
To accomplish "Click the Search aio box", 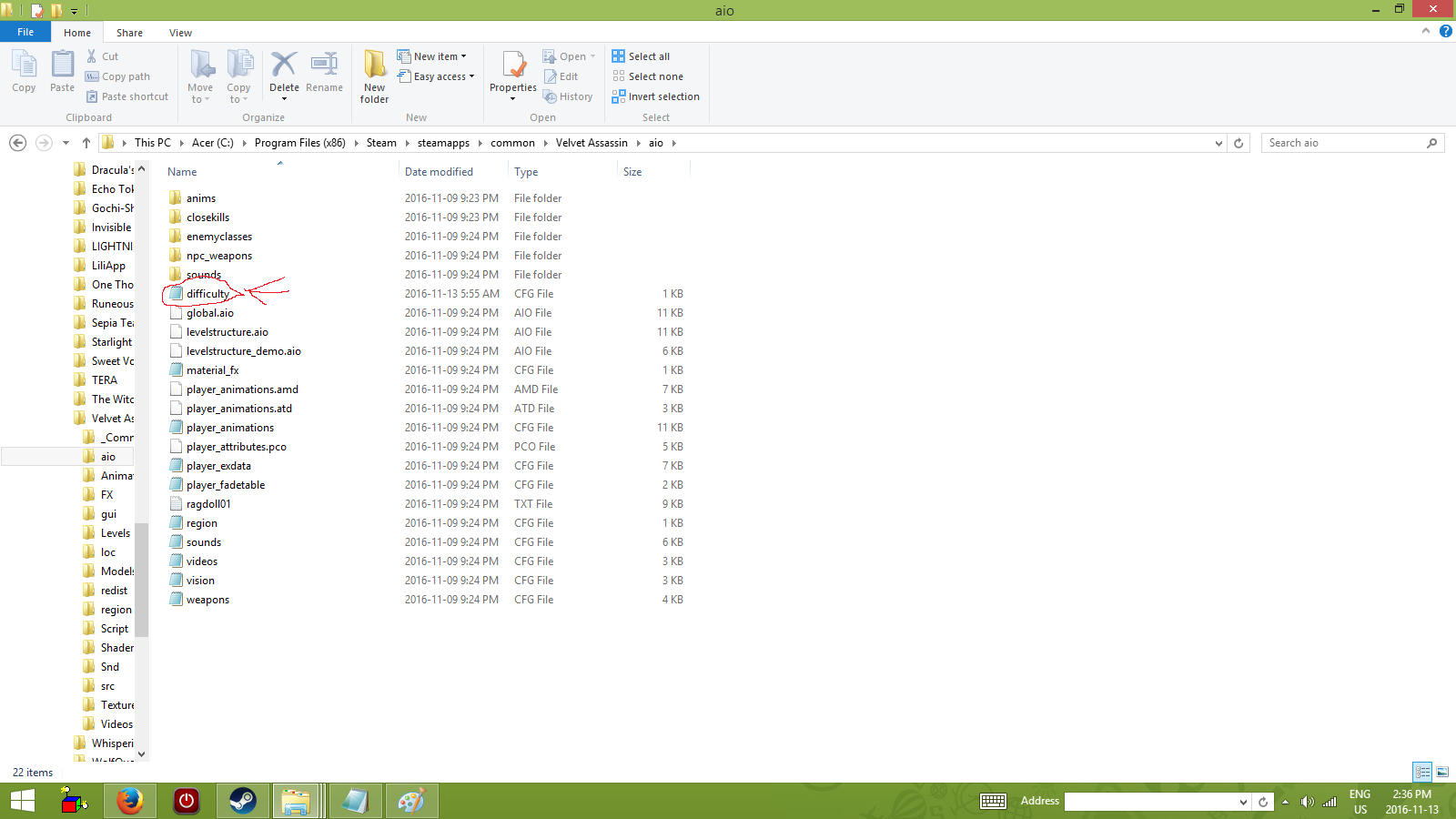I will pyautogui.click(x=1352, y=143).
